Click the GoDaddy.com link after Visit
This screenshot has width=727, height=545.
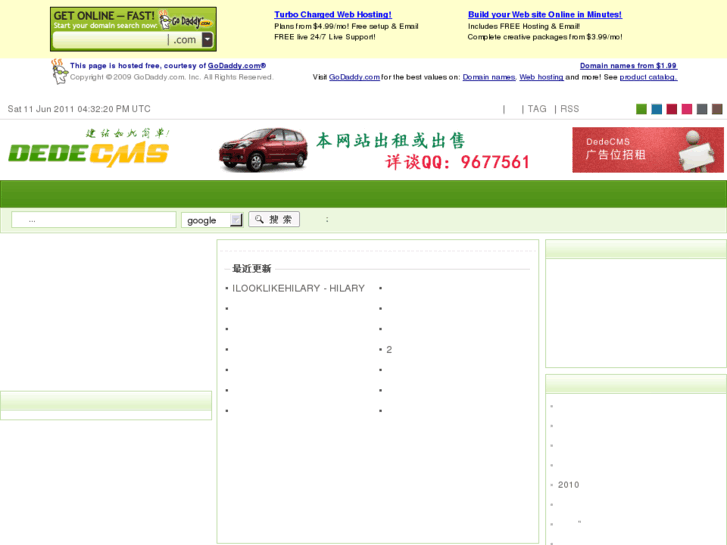[x=354, y=77]
